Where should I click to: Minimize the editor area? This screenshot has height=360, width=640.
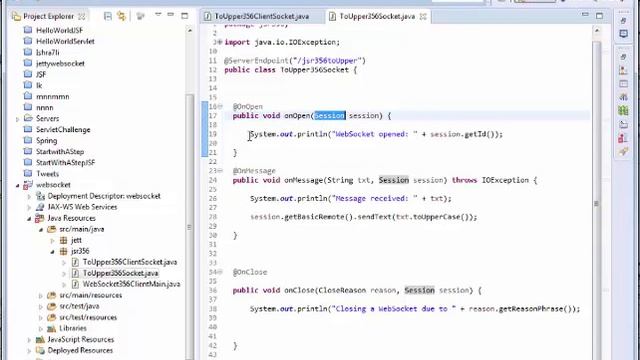point(585,15)
